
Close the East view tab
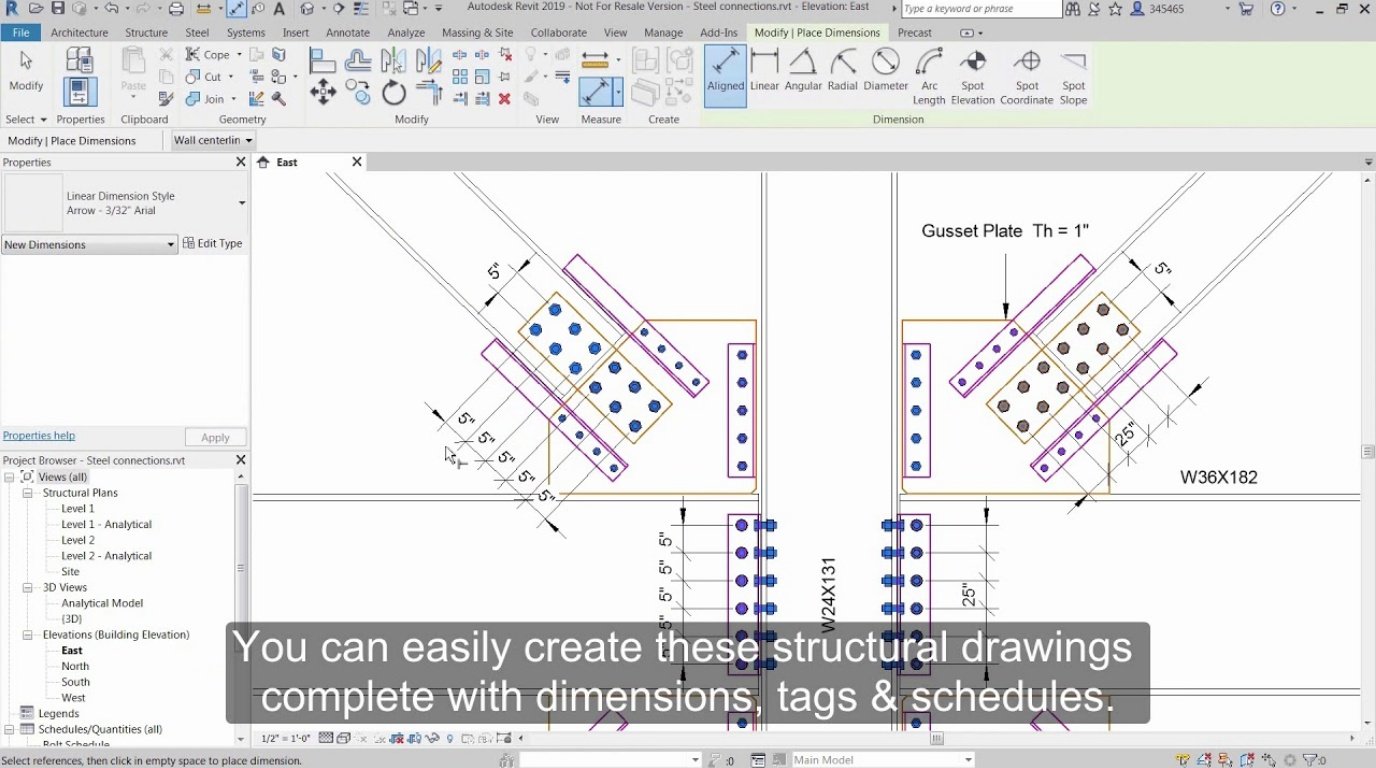click(357, 162)
